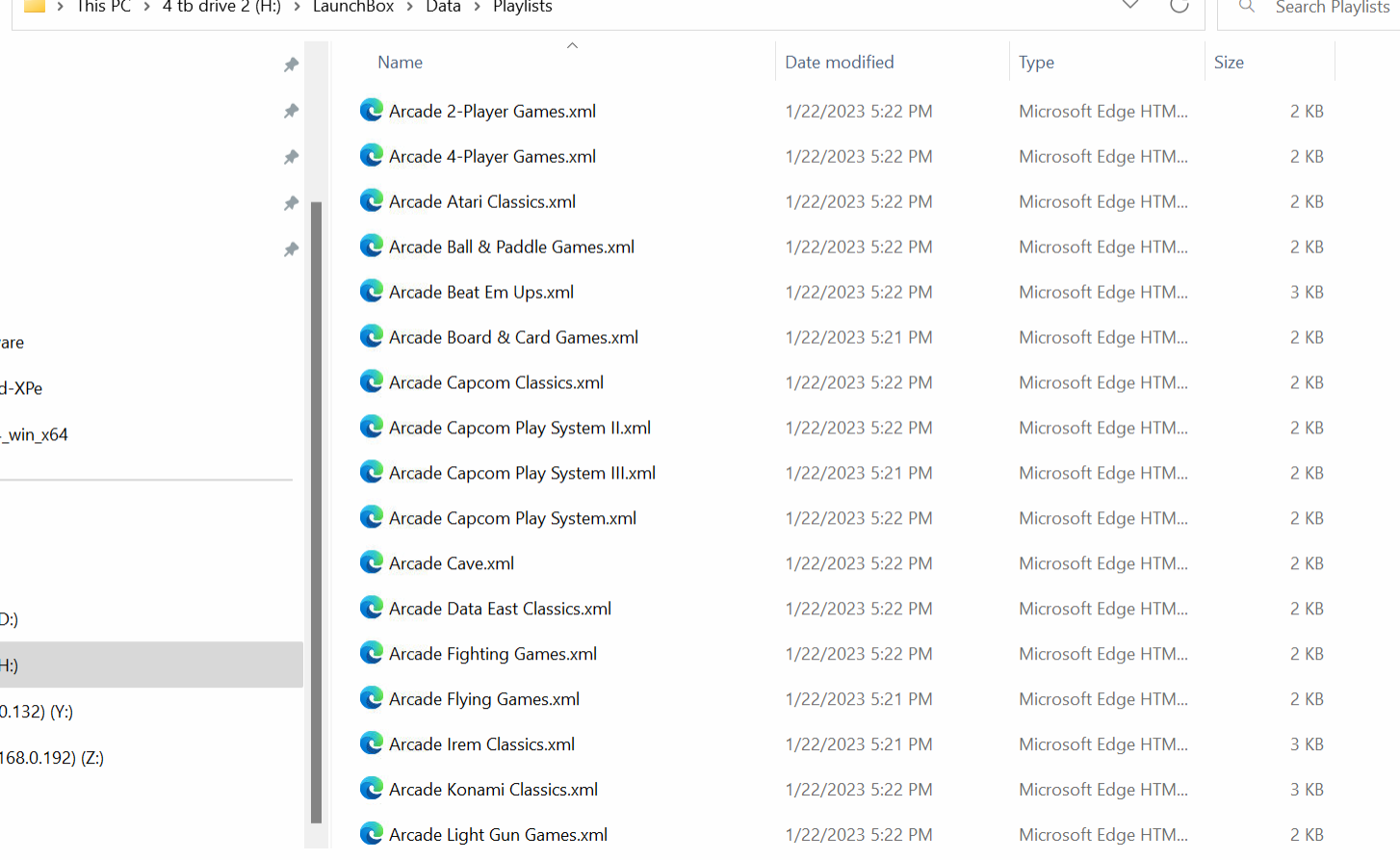Select the D: drive in navigation pane
This screenshot has height=860, width=1400.
point(9,618)
